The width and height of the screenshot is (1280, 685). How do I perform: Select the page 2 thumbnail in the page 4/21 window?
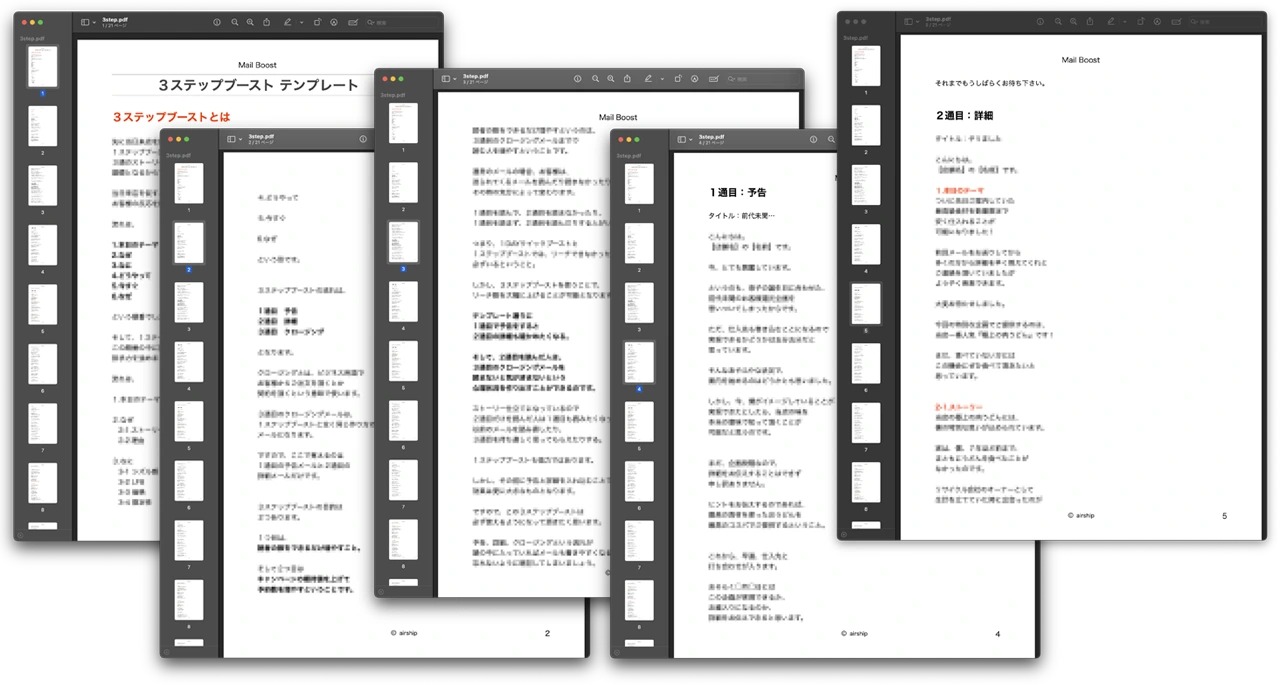point(639,243)
